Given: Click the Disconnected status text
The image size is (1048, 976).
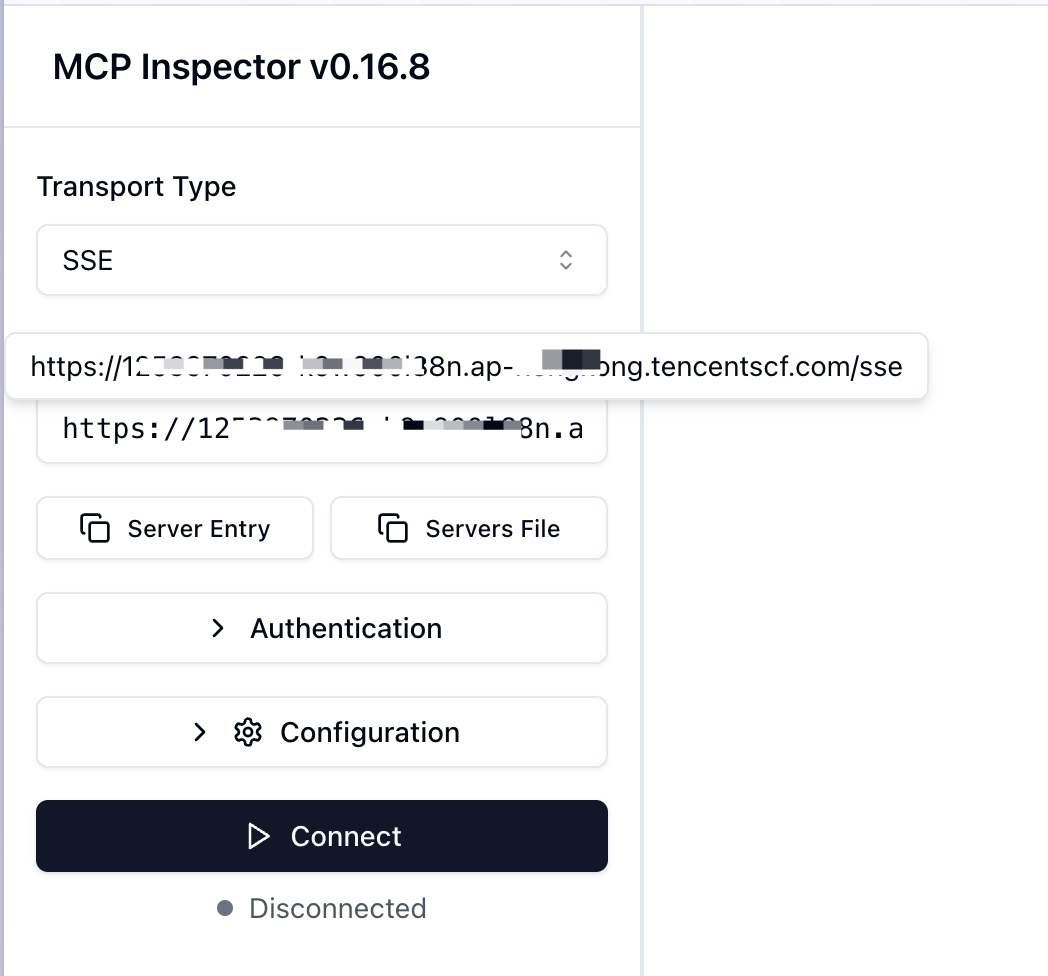Looking at the screenshot, I should [337, 908].
